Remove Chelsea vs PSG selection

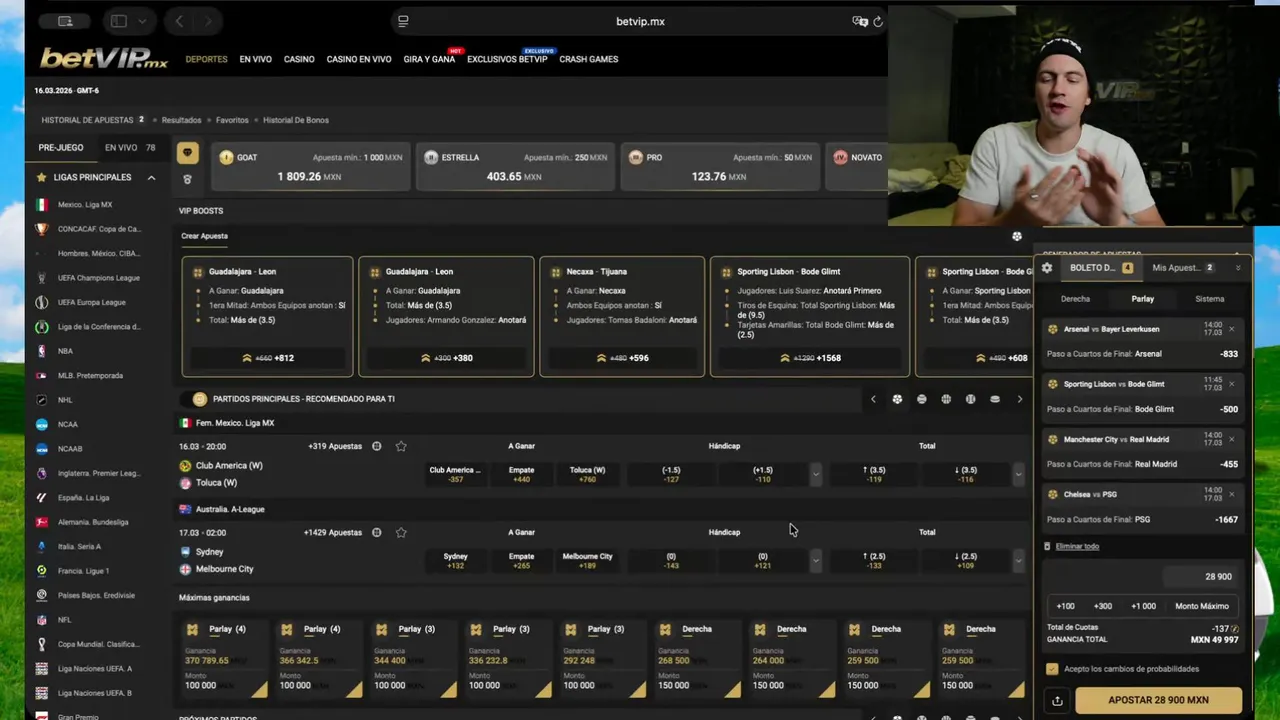click(x=1231, y=494)
